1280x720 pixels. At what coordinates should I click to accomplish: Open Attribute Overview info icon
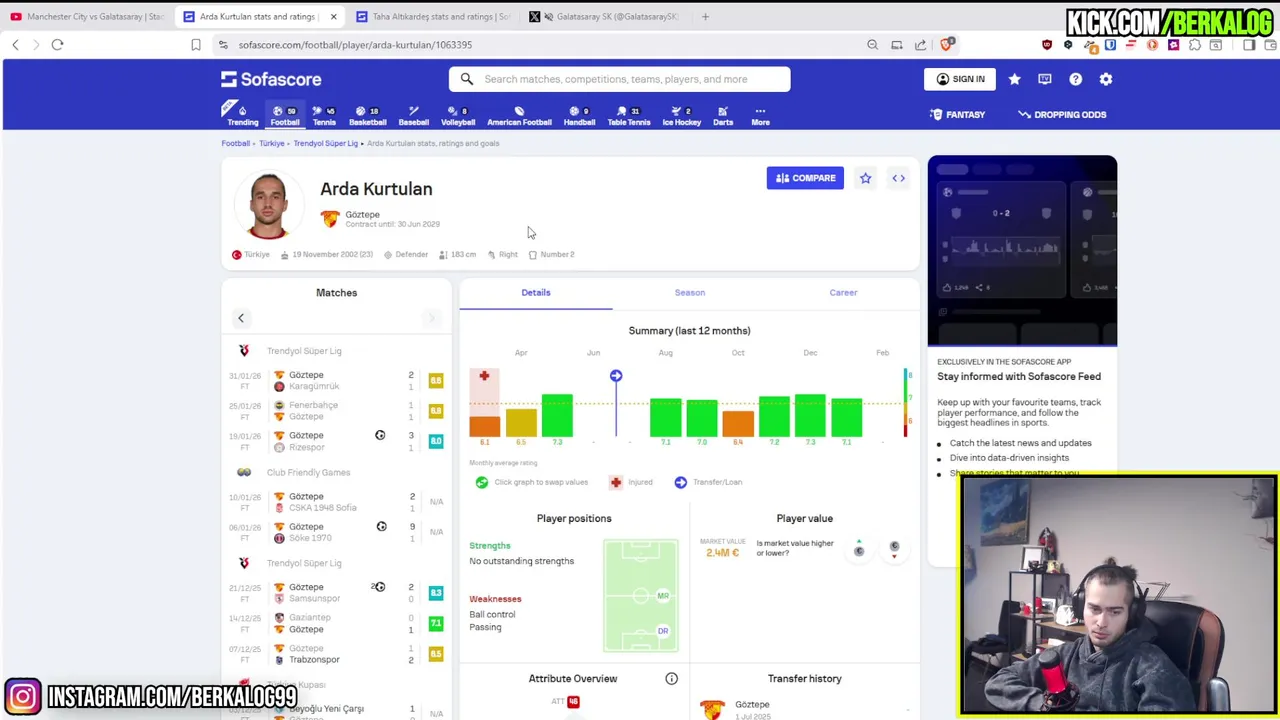point(672,679)
